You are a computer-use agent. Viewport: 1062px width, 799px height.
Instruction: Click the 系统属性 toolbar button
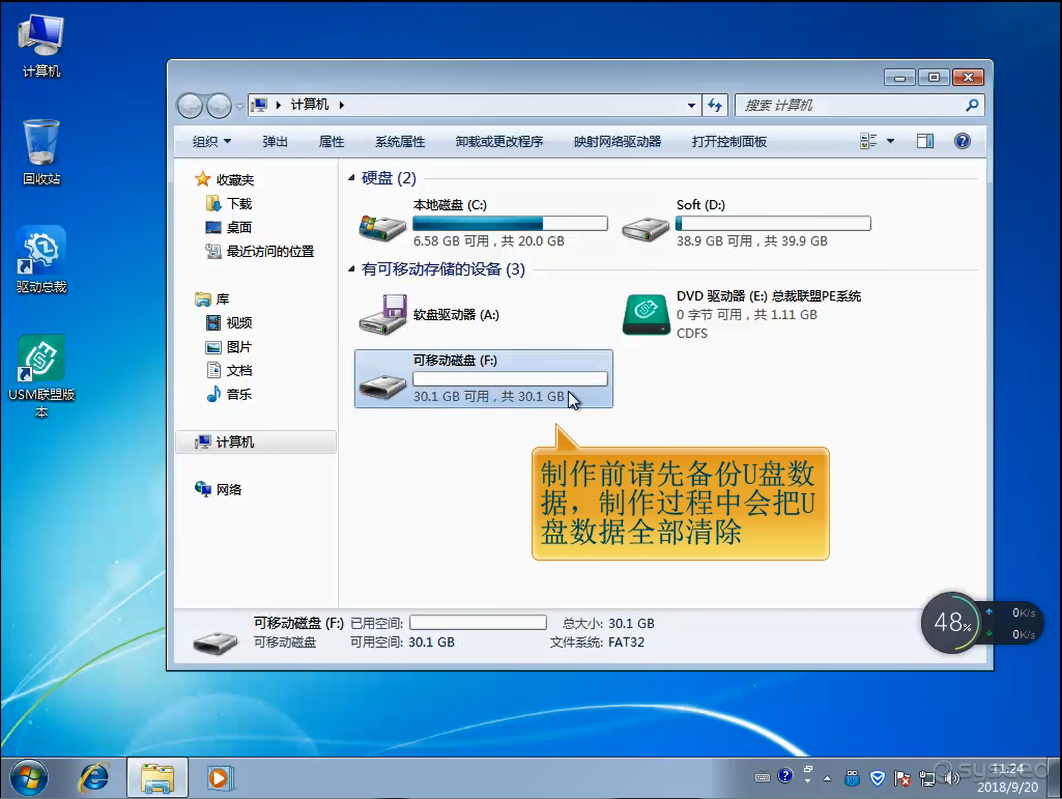click(400, 142)
